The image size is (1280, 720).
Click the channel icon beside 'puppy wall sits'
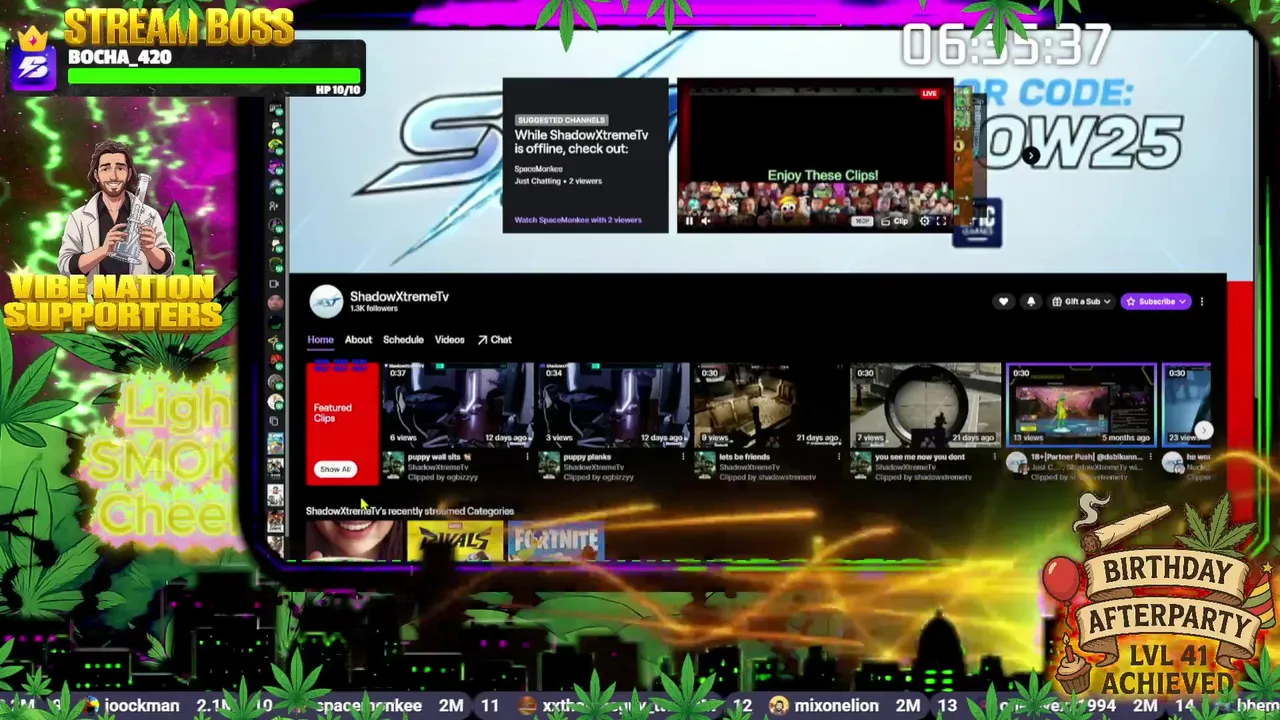(393, 463)
